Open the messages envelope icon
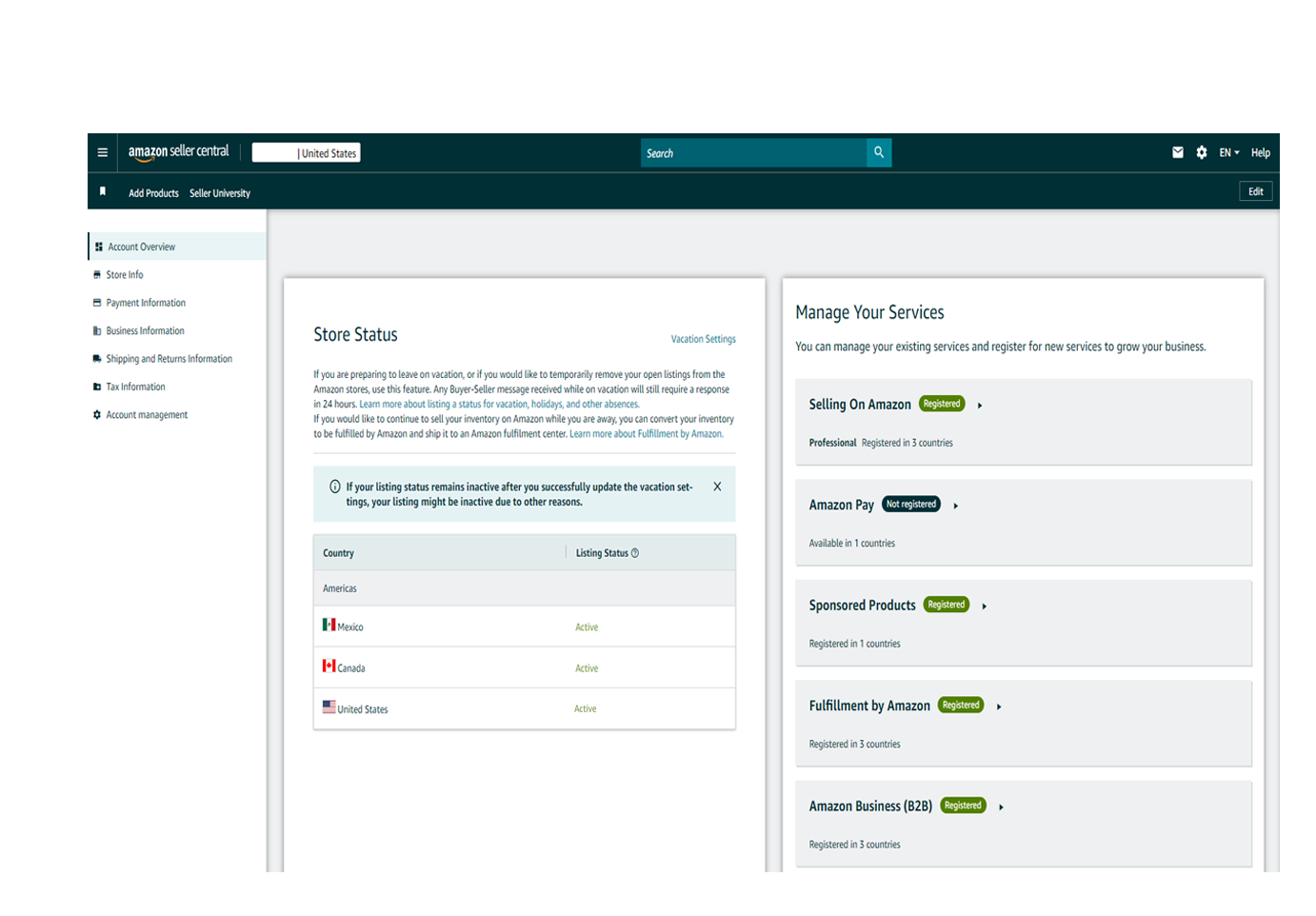Viewport: 1316px width, 916px height. pyautogui.click(x=1178, y=152)
